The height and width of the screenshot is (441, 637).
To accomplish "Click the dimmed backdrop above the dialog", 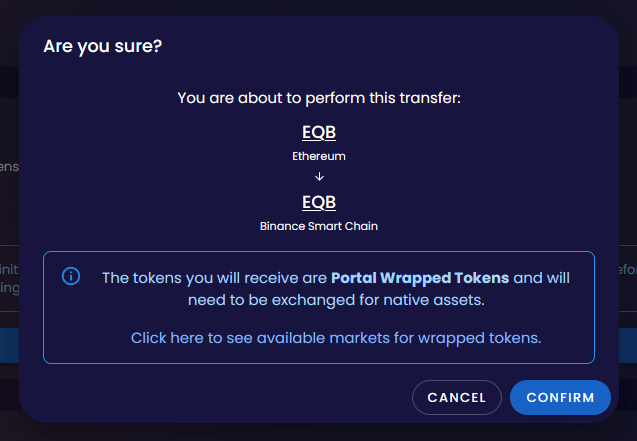I will point(318,7).
